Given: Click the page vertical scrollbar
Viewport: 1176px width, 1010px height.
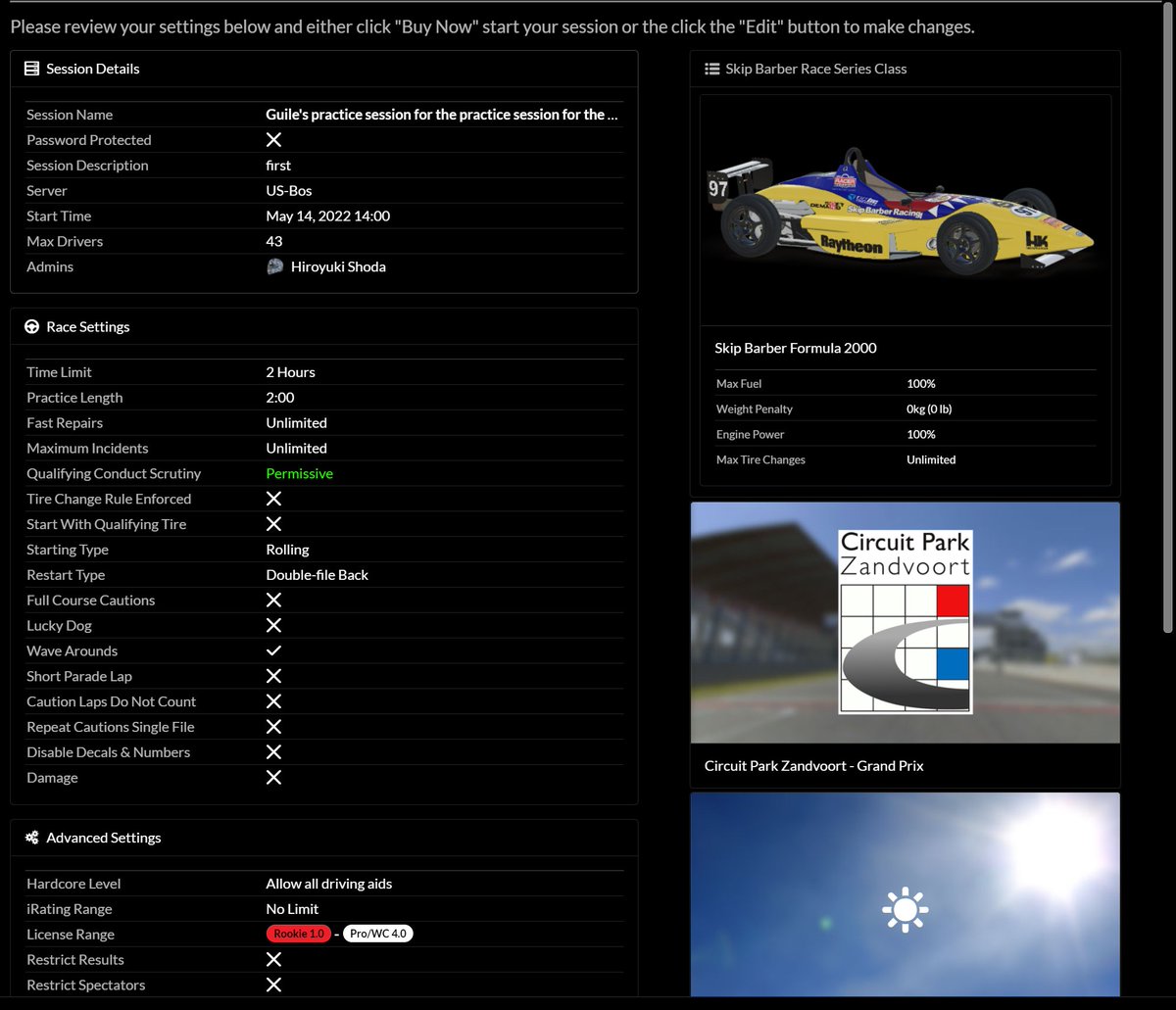Looking at the screenshot, I should pyautogui.click(x=1167, y=318).
